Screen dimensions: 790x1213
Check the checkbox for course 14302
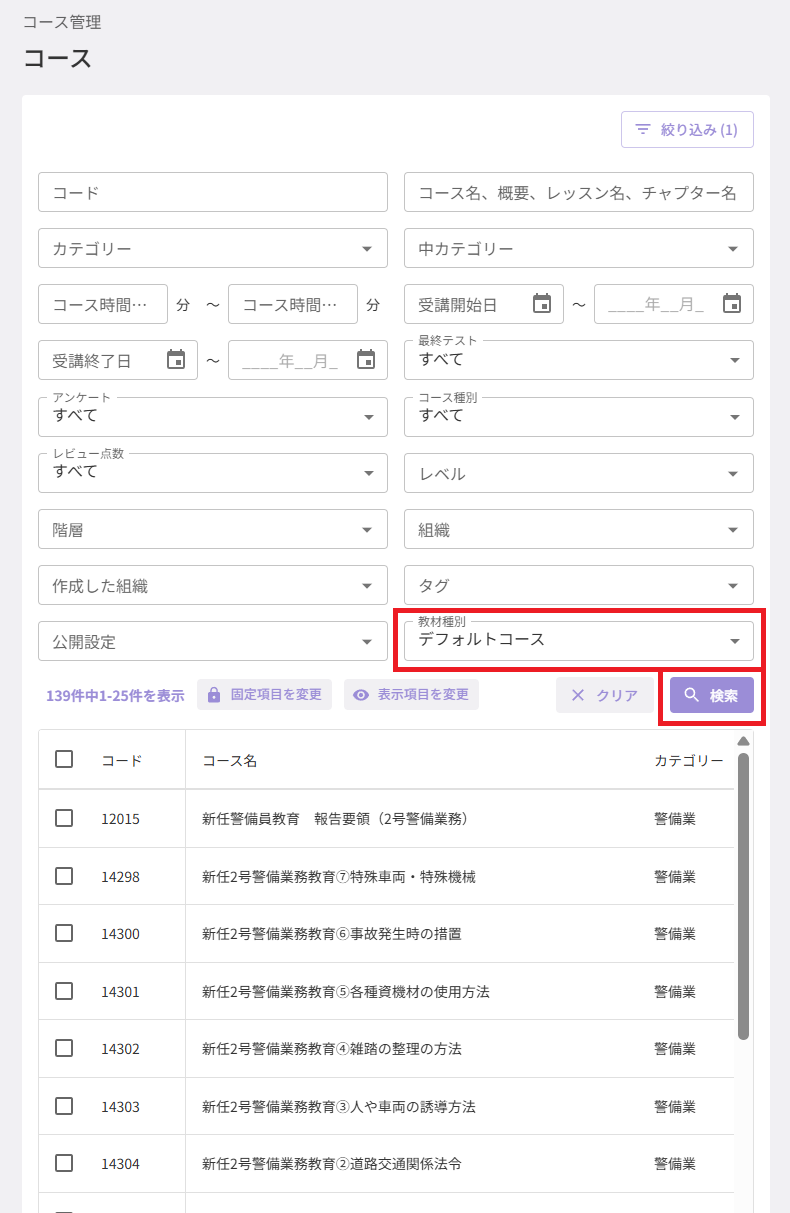[64, 1048]
